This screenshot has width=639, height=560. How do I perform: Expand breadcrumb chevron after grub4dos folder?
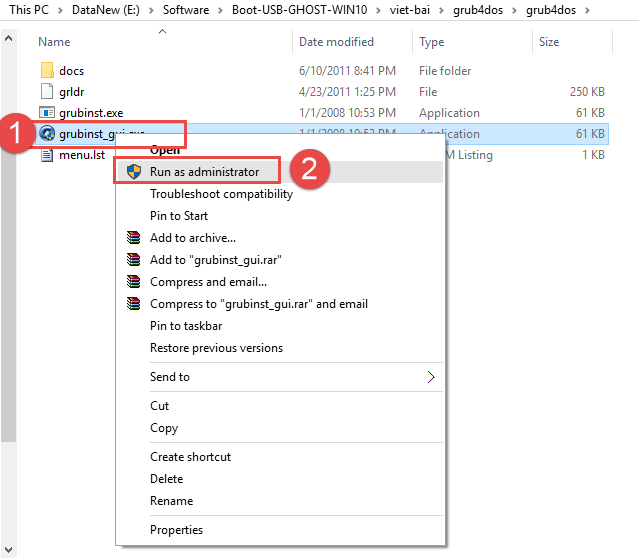coord(586,10)
